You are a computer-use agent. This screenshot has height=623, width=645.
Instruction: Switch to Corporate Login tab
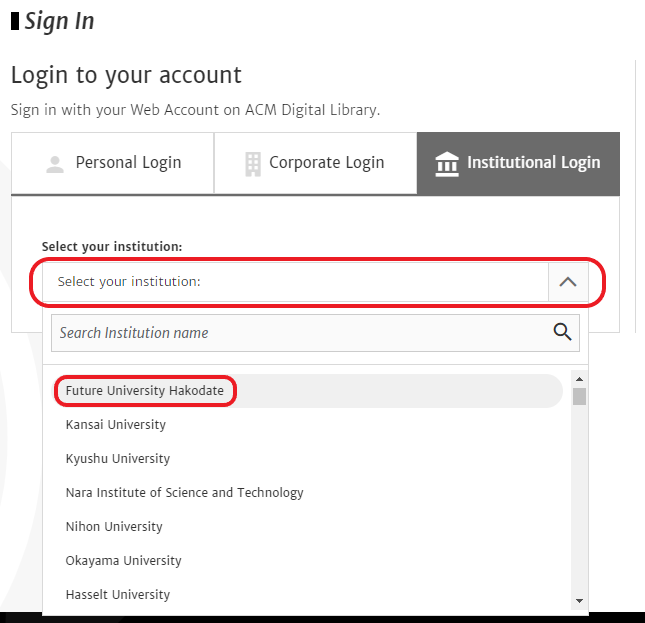coord(316,163)
